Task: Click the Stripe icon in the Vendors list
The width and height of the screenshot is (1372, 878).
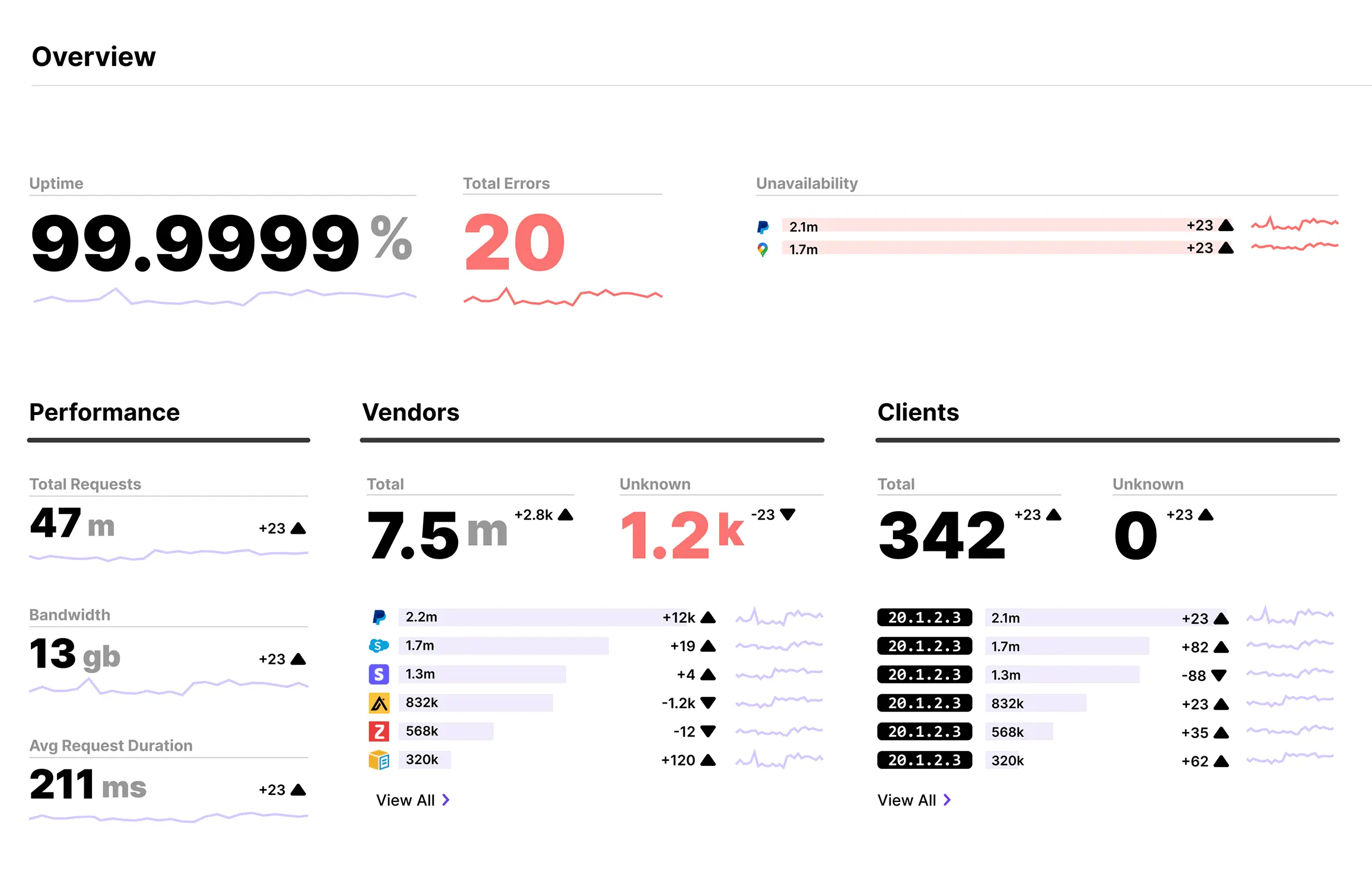Action: (x=379, y=674)
